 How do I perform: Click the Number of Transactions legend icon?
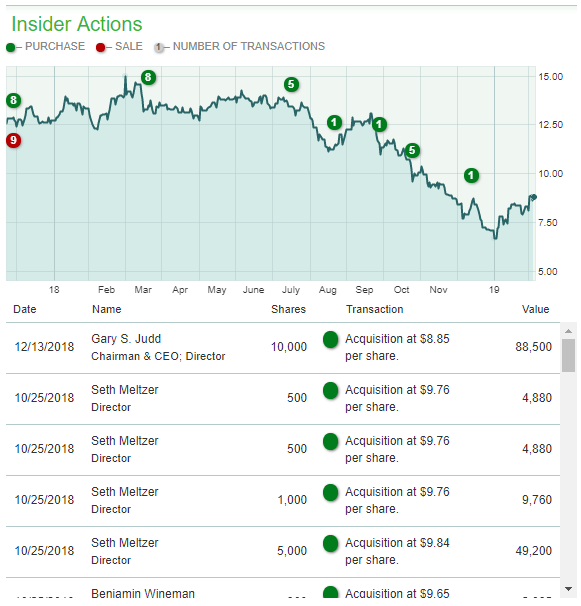[x=158, y=48]
